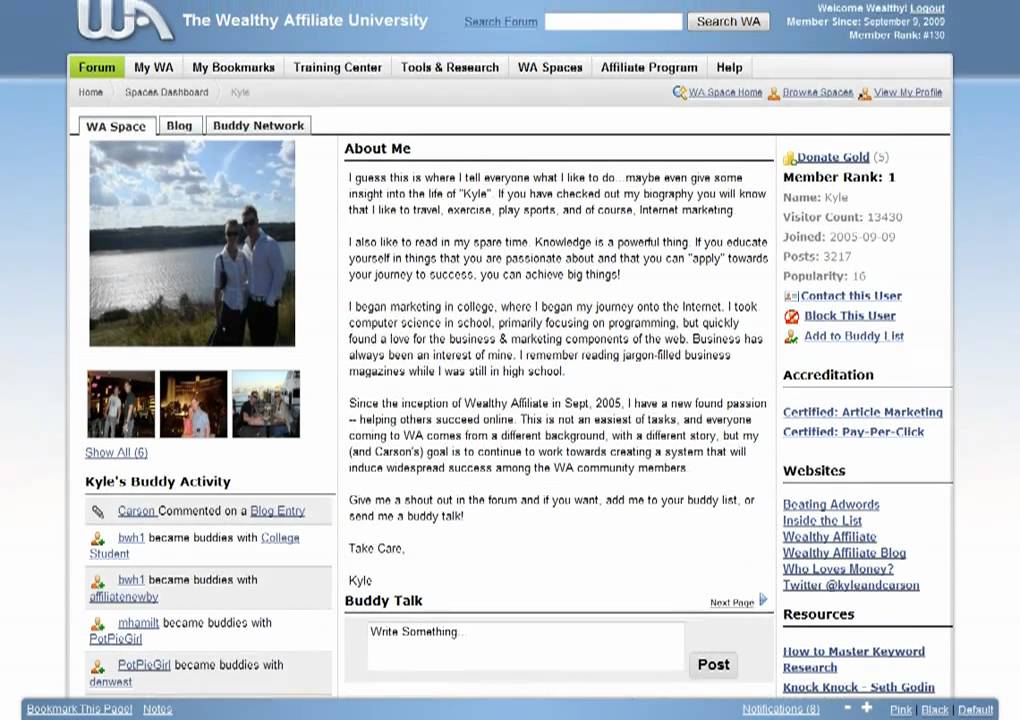Open How to Master Keyword Research link
The height and width of the screenshot is (720, 1020).
pos(853,659)
